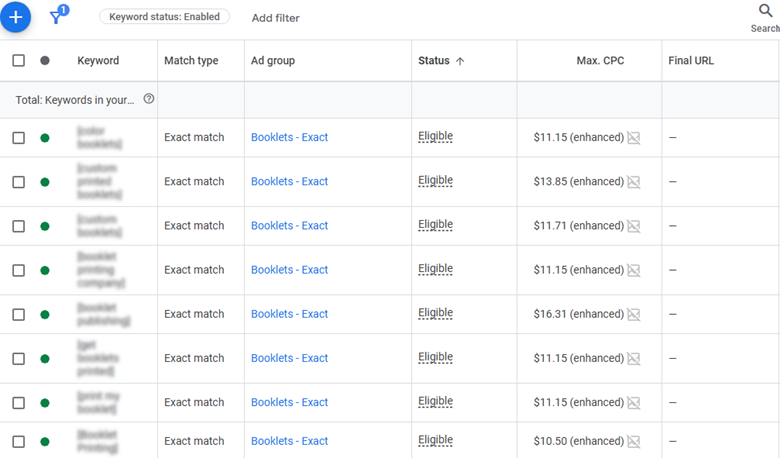The image size is (780, 458).
Task: Click green status dot in $16.31 row
Action: tap(45, 314)
